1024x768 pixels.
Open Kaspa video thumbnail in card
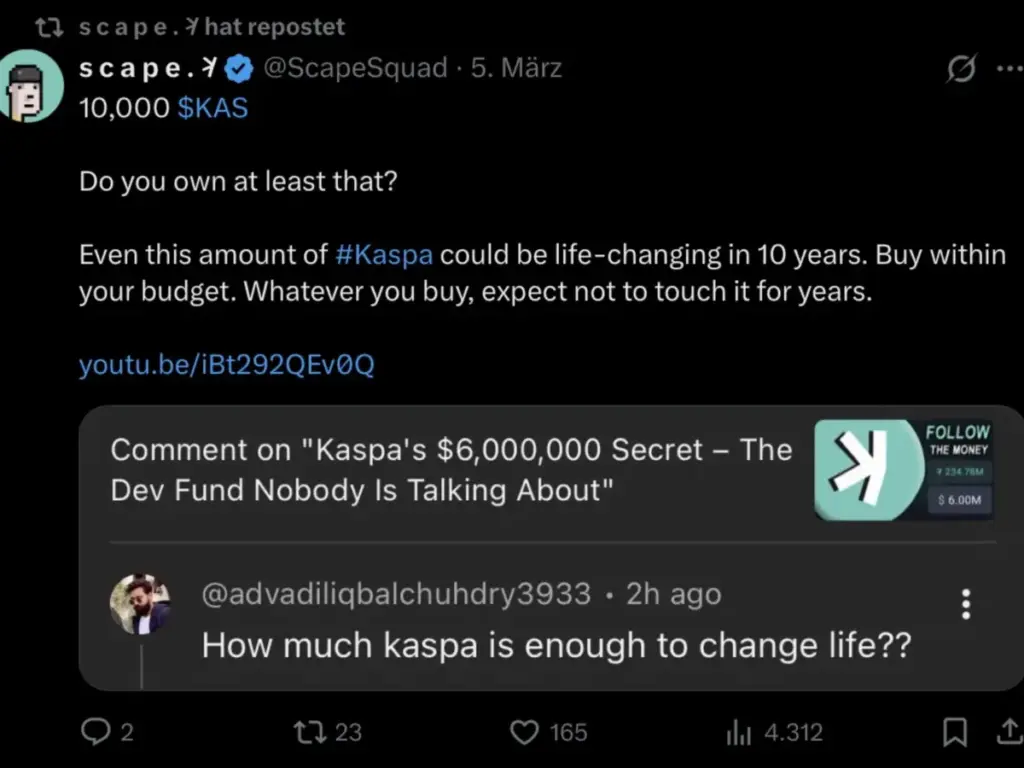tap(904, 469)
